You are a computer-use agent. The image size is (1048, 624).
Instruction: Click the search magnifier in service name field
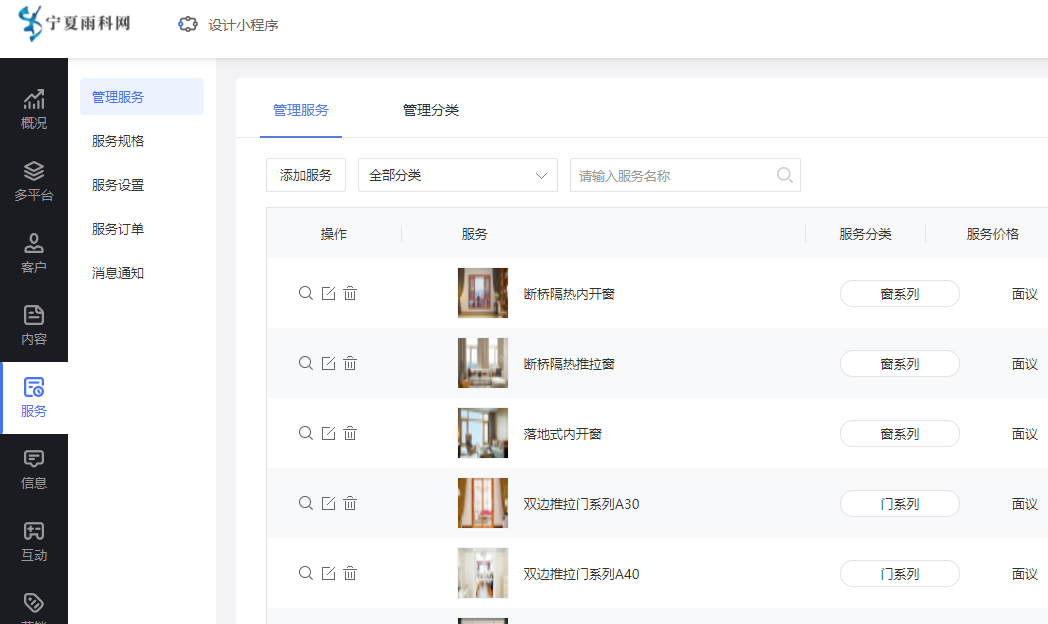pos(785,175)
